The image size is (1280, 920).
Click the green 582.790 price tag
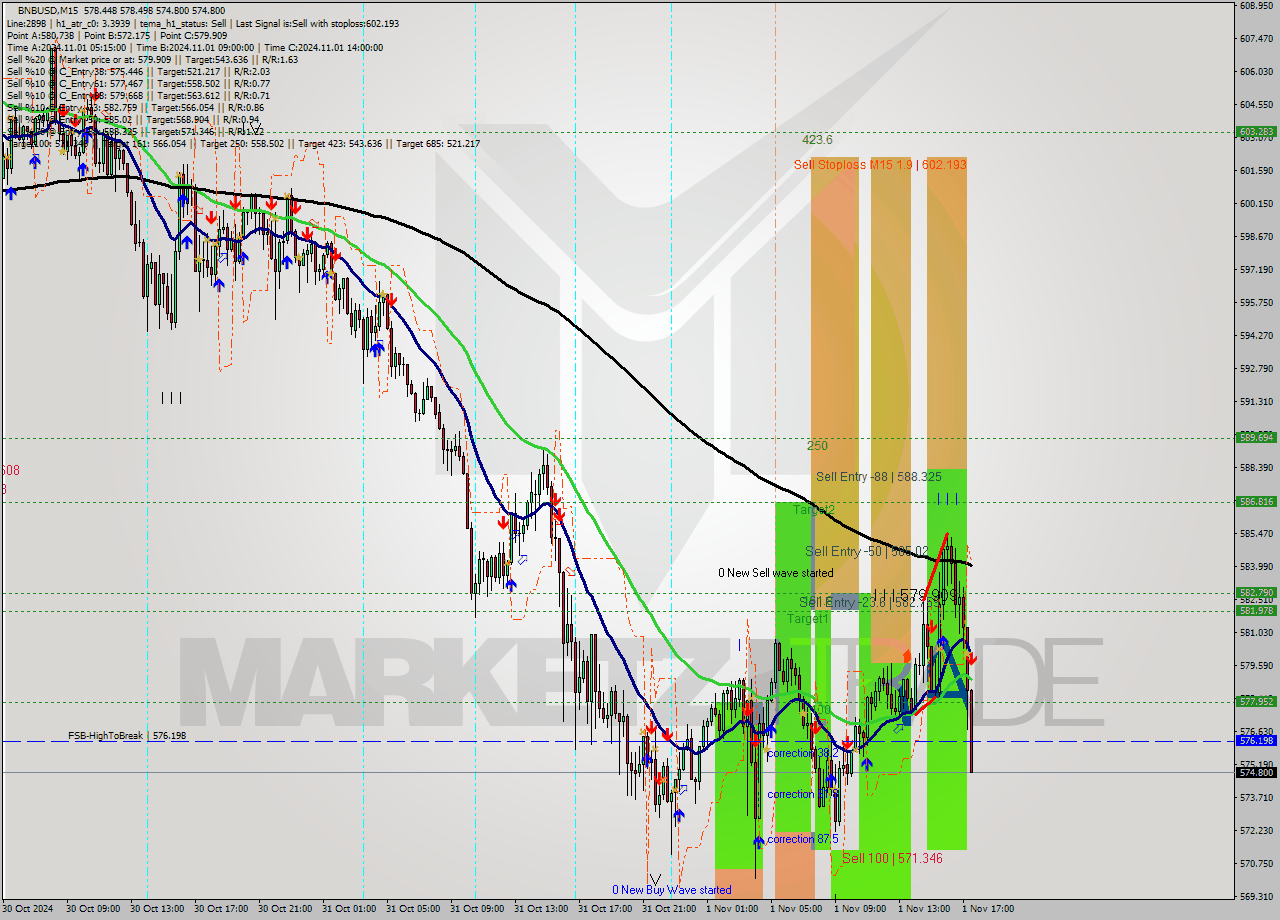point(1256,593)
